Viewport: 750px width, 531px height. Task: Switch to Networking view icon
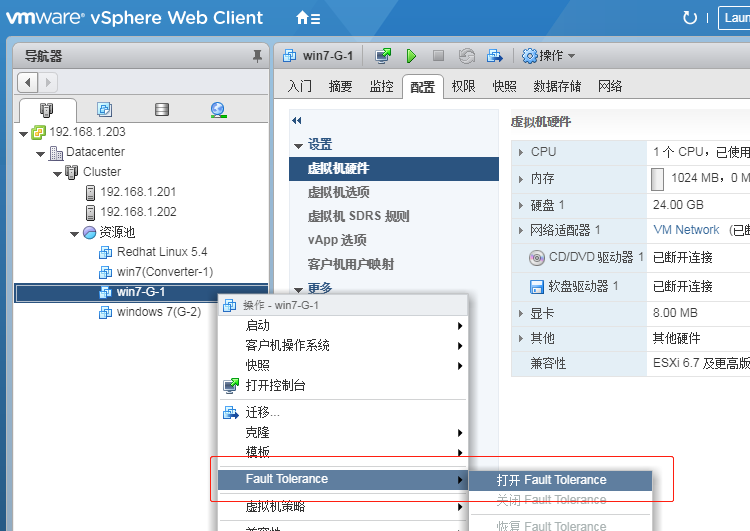click(218, 110)
